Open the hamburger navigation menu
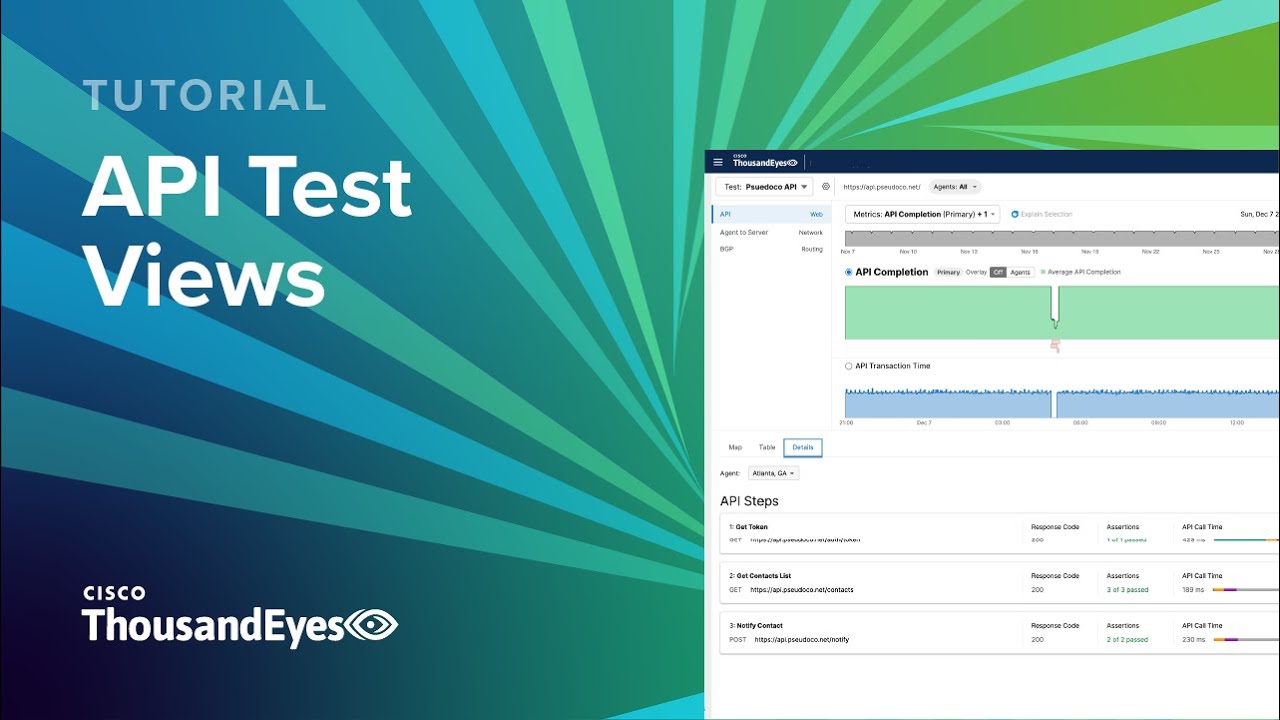Viewport: 1280px width, 720px height. pyautogui.click(x=717, y=162)
